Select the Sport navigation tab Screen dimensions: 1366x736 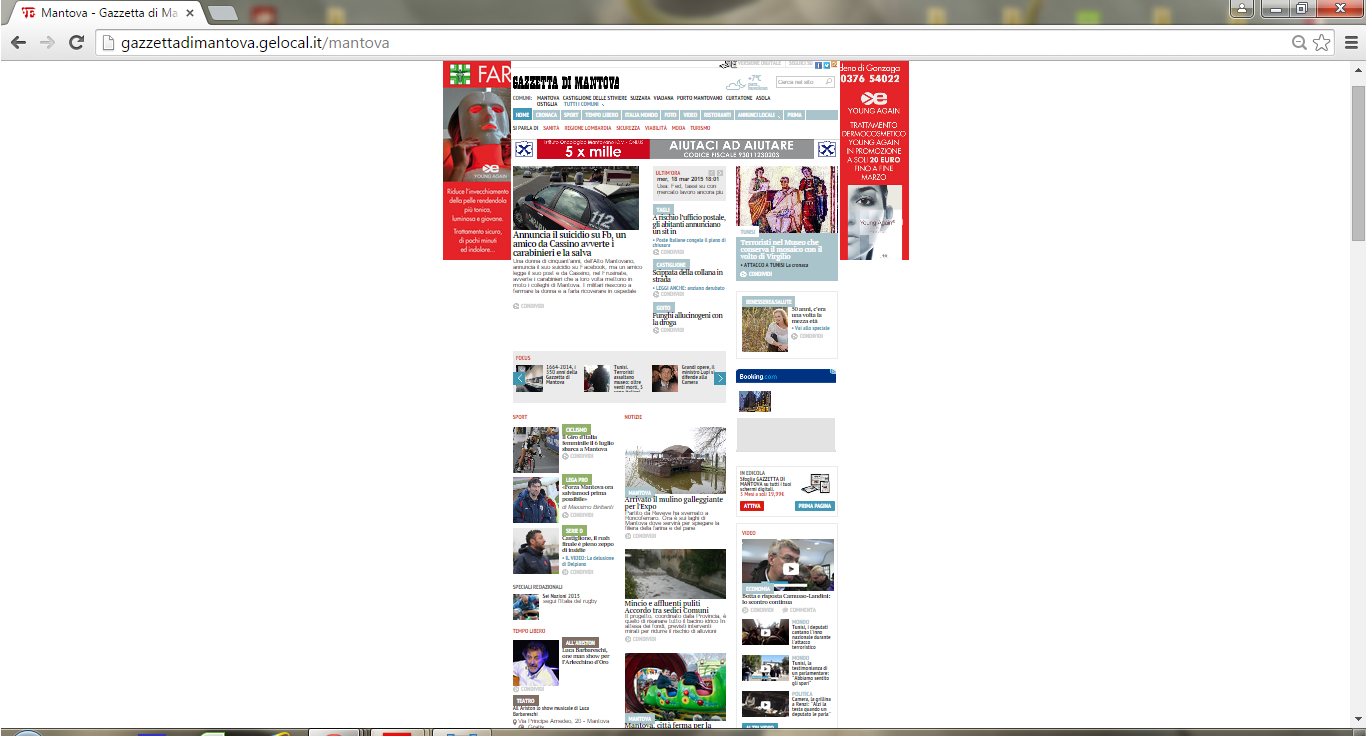[x=571, y=115]
